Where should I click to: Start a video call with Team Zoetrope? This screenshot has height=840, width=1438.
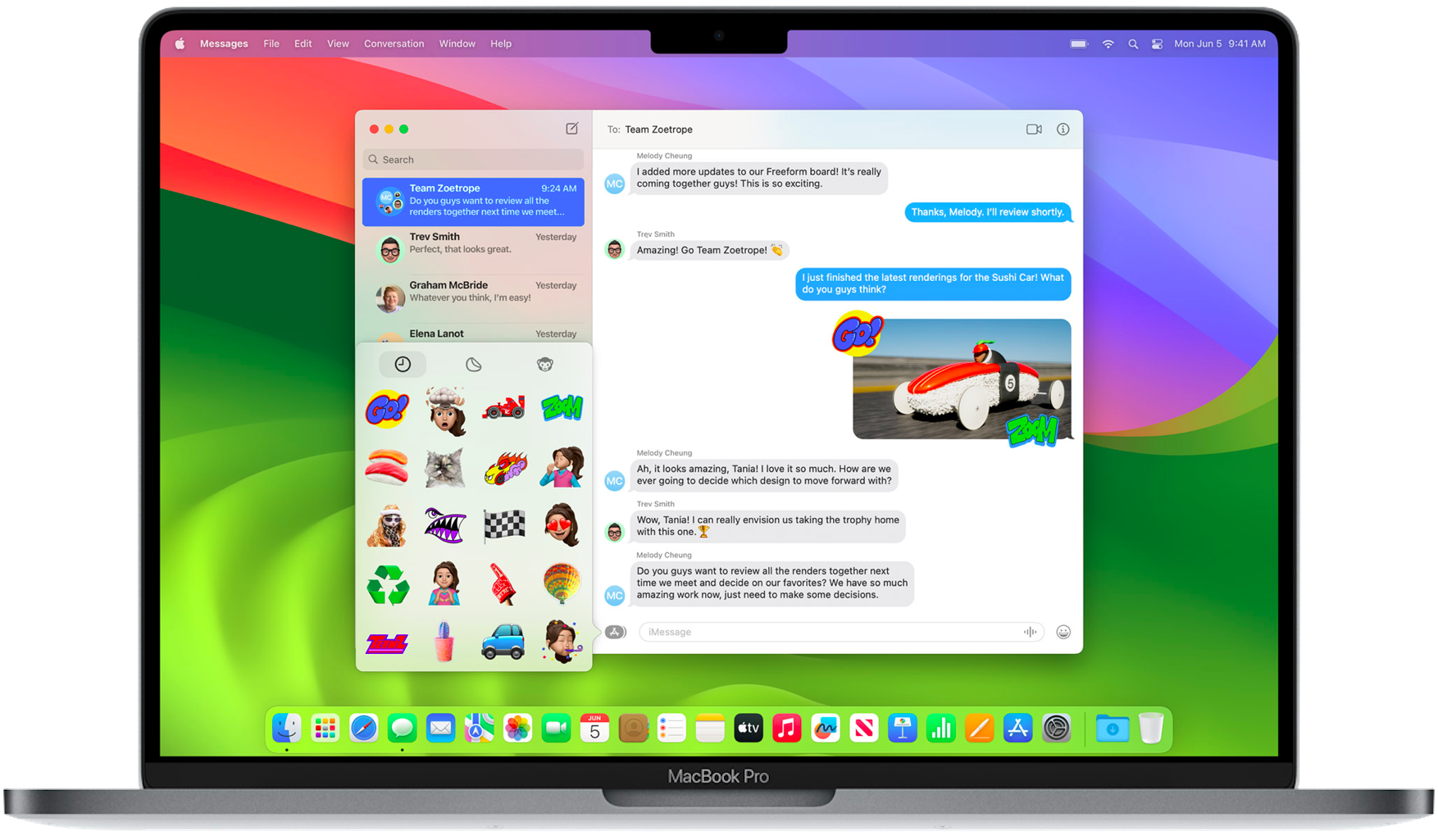pos(1034,129)
